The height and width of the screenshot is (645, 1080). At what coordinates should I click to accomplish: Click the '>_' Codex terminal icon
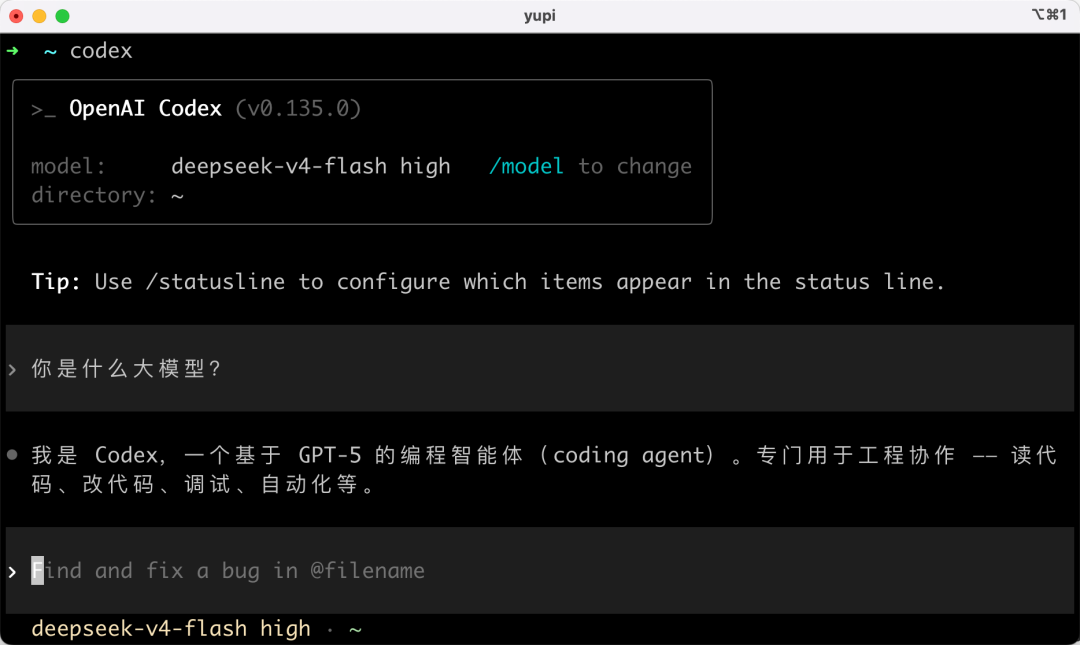(43, 110)
